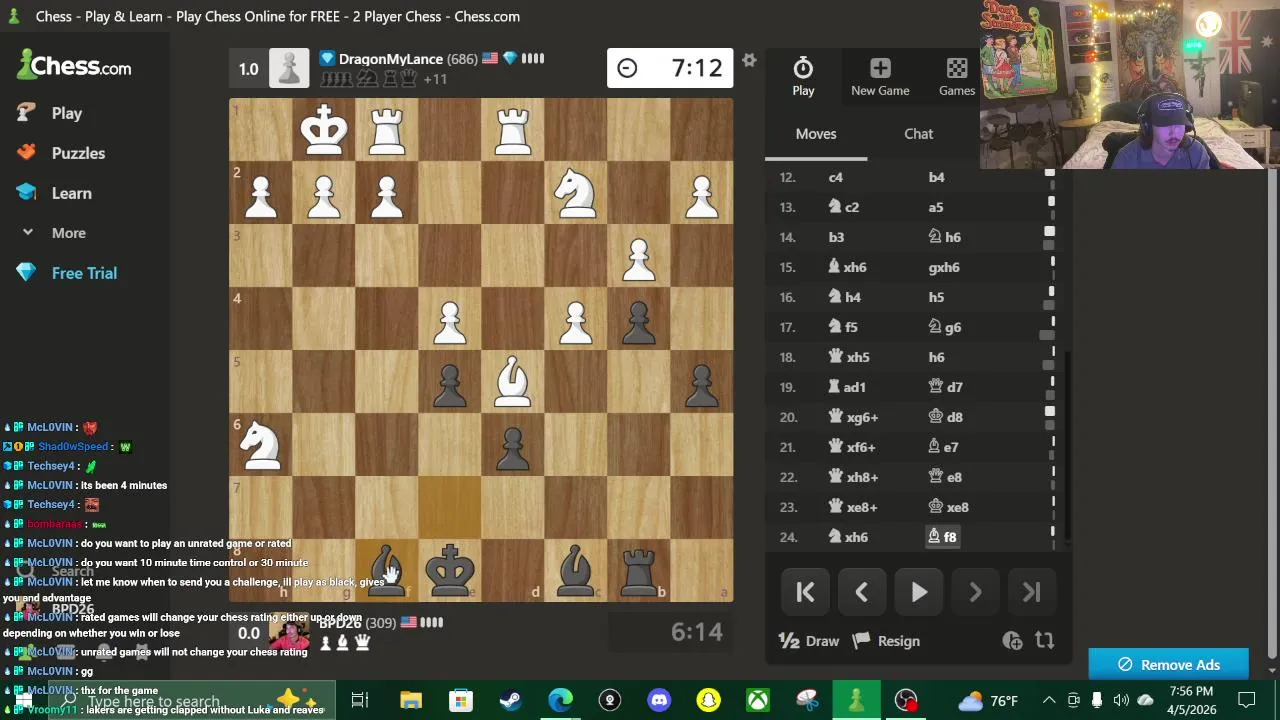Screen dimensions: 1280x720
Task: Open the 7:56 PM clock calendar
Action: (1190, 700)
